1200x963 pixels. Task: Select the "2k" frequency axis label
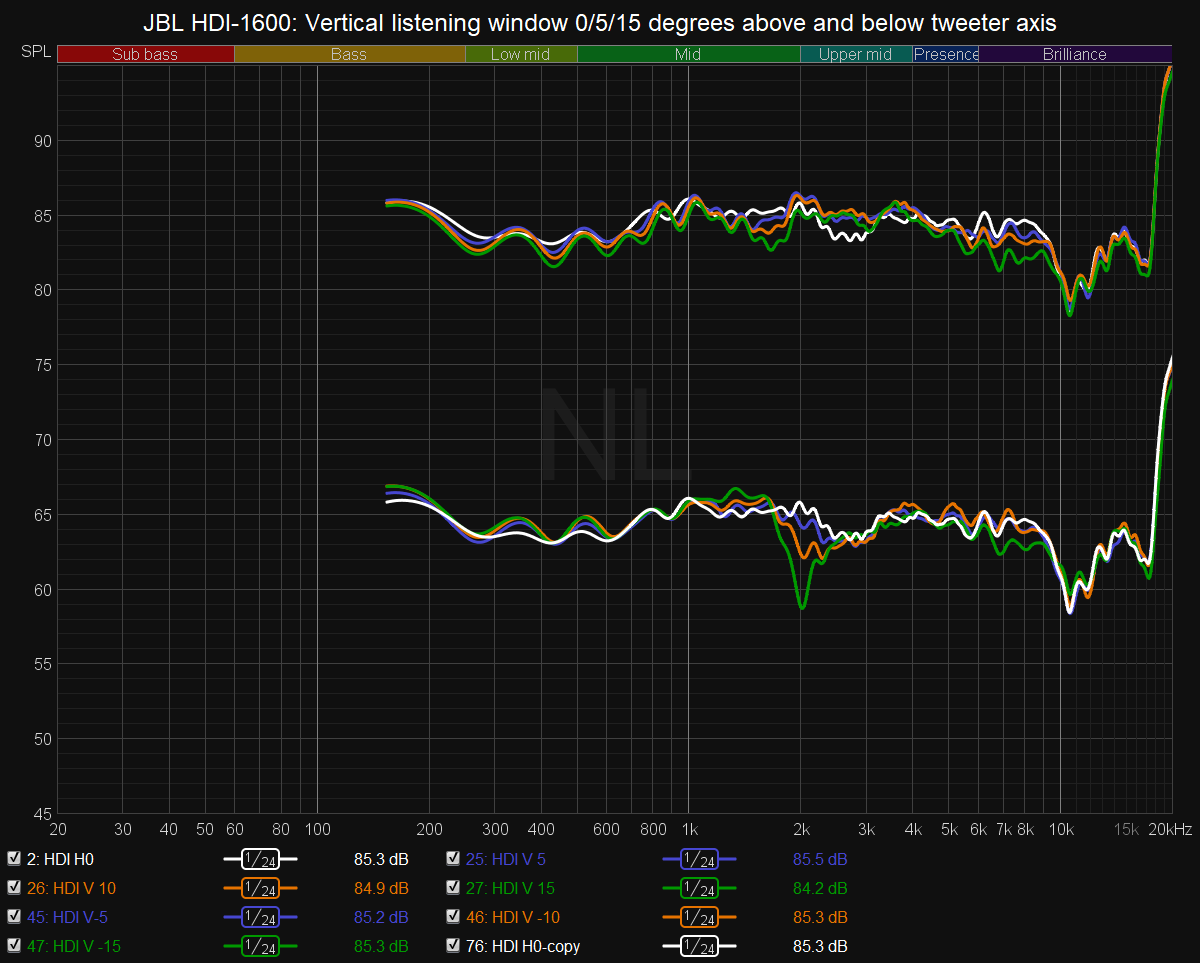[x=800, y=830]
